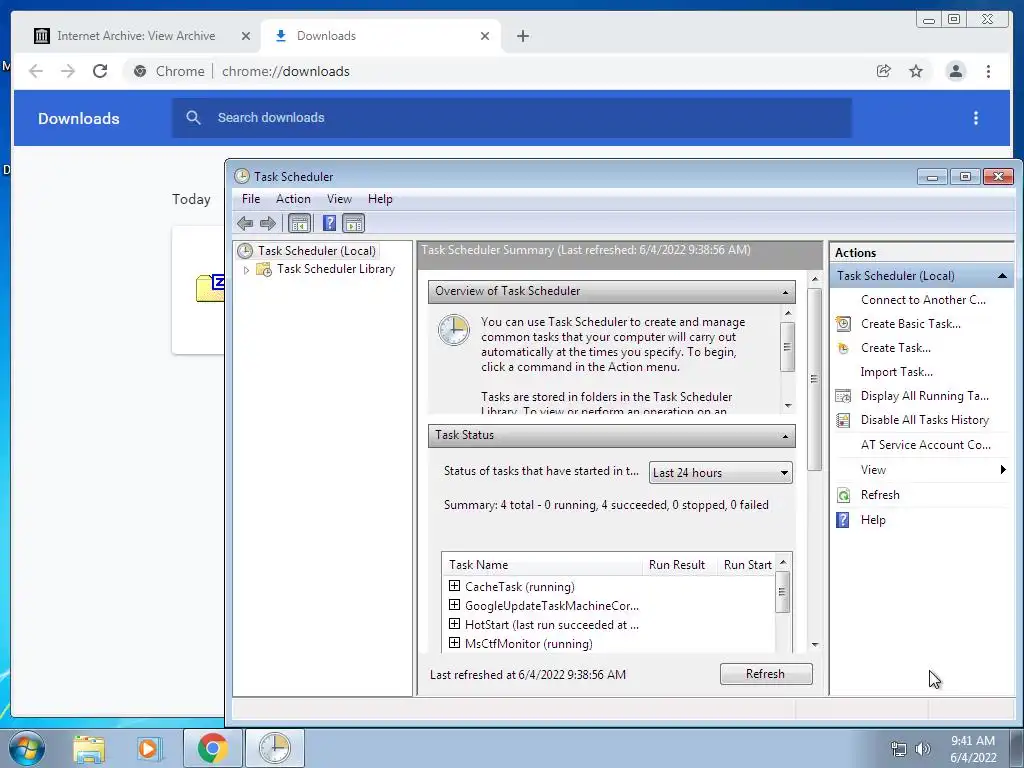Click the Back arrow in Task Scheduler toolbar
The height and width of the screenshot is (768, 1024).
[245, 224]
